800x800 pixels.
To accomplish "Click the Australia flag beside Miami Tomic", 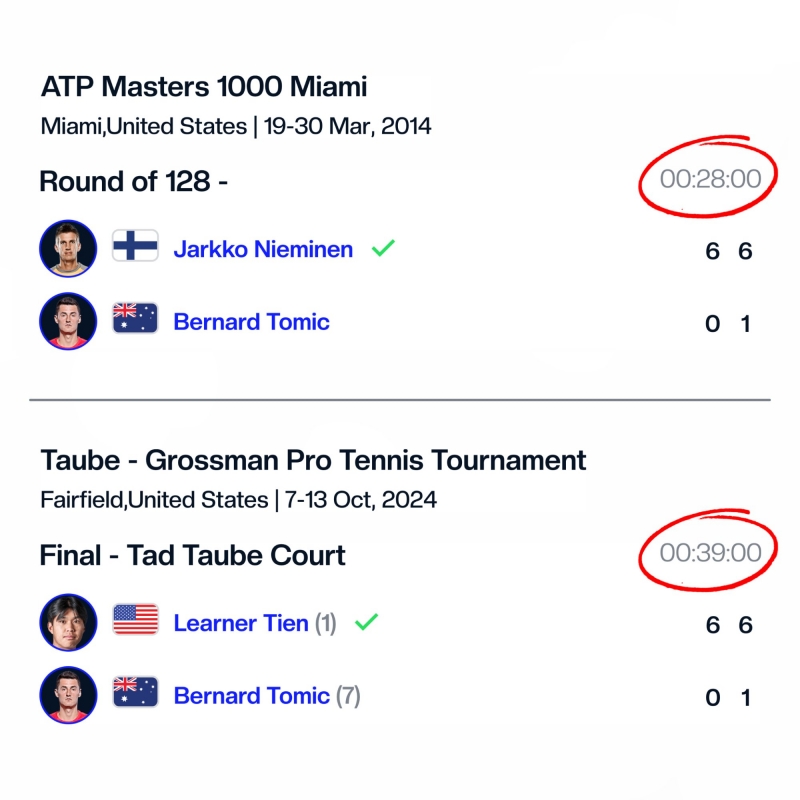I will (135, 320).
